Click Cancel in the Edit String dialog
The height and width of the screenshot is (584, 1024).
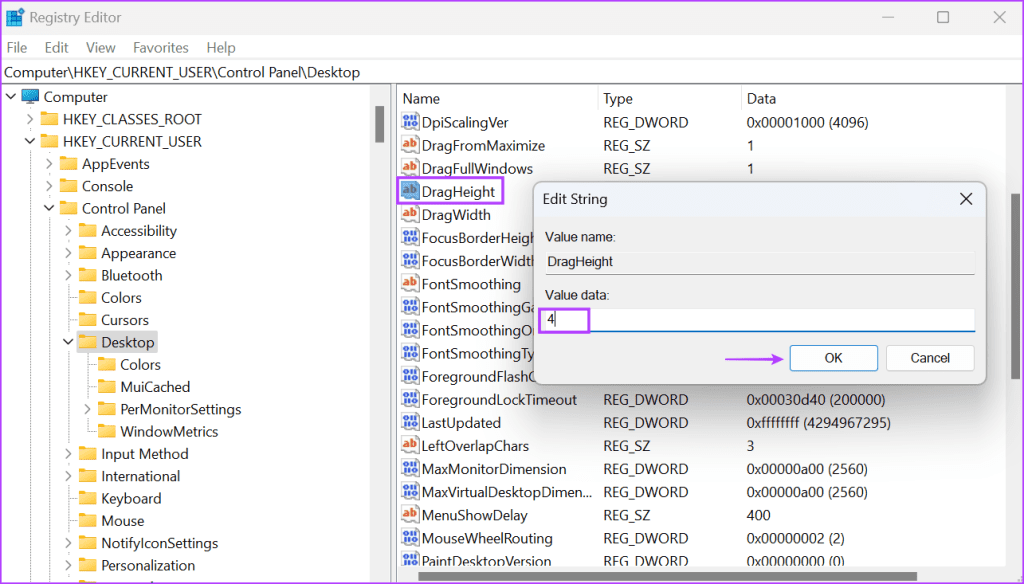pos(929,357)
